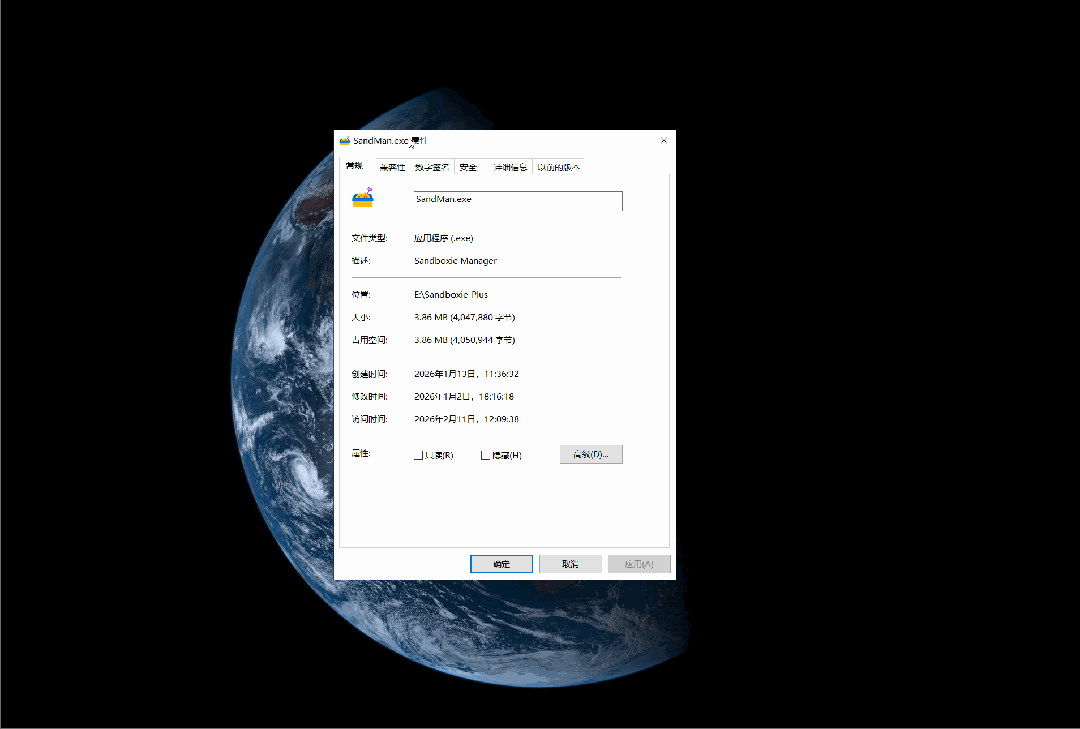Close the SandMan.exe properties dialog
This screenshot has height=729, width=1080.
[664, 141]
